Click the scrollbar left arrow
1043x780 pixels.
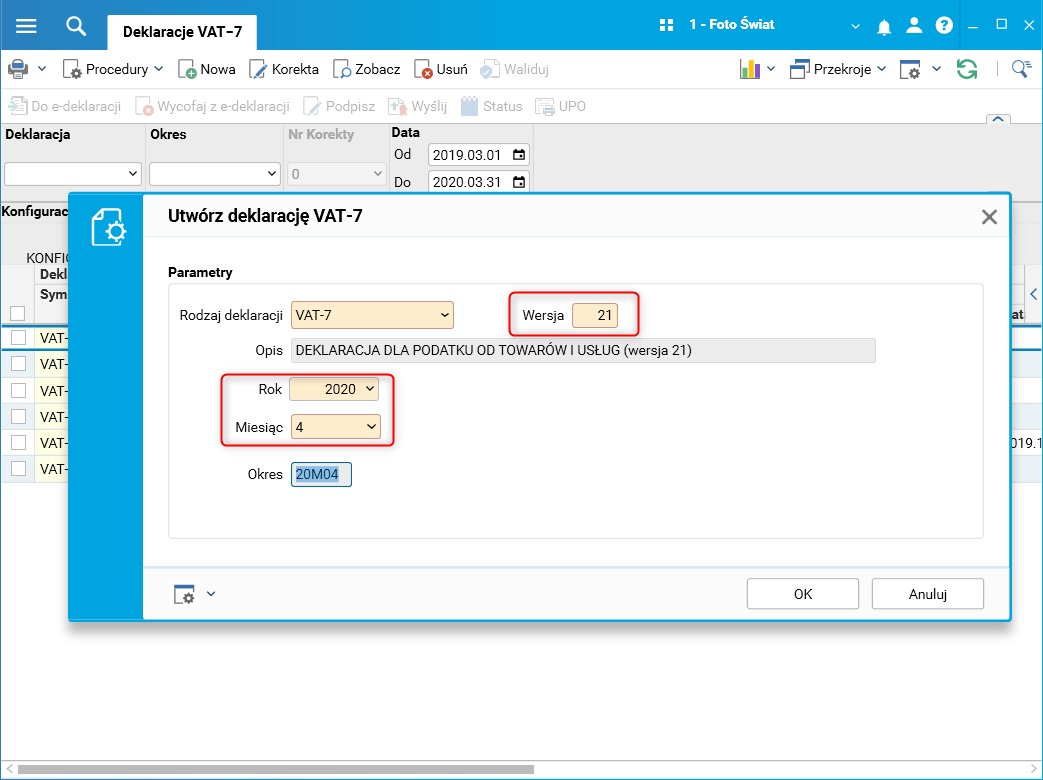pos(9,769)
